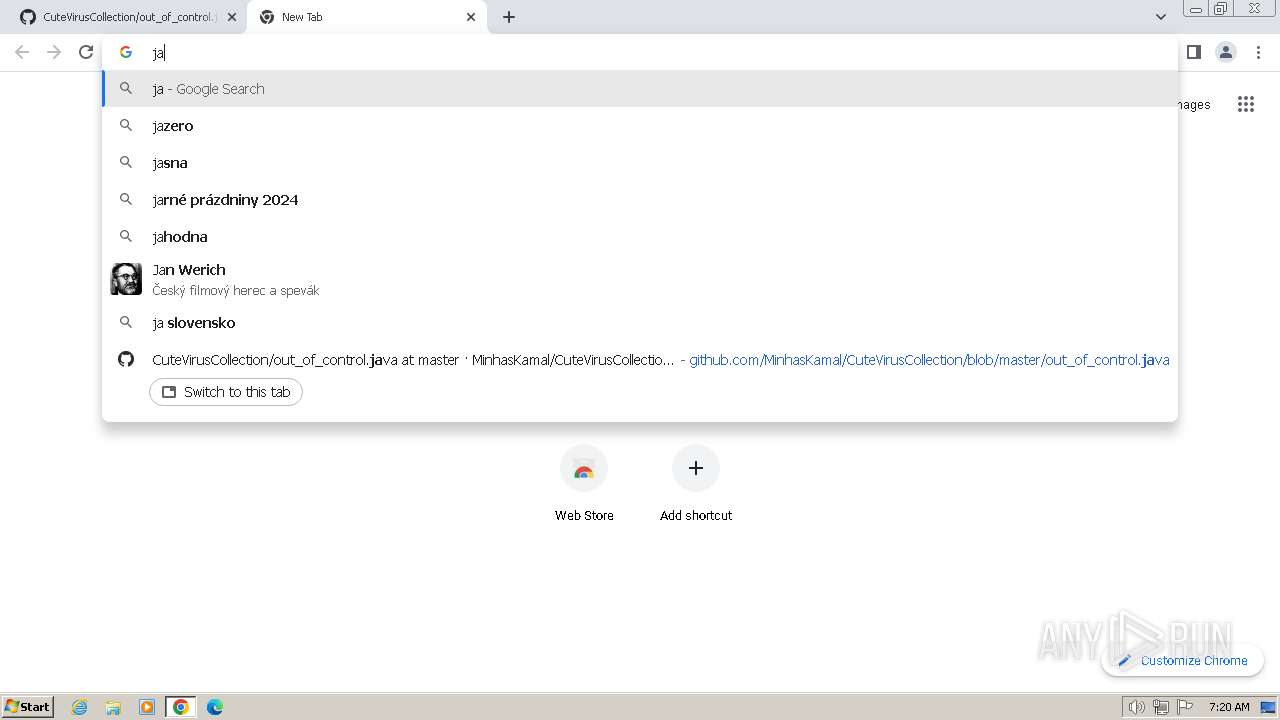This screenshot has height=720, width=1280.
Task: Click search icon next to 'jazero'
Action: 126,126
